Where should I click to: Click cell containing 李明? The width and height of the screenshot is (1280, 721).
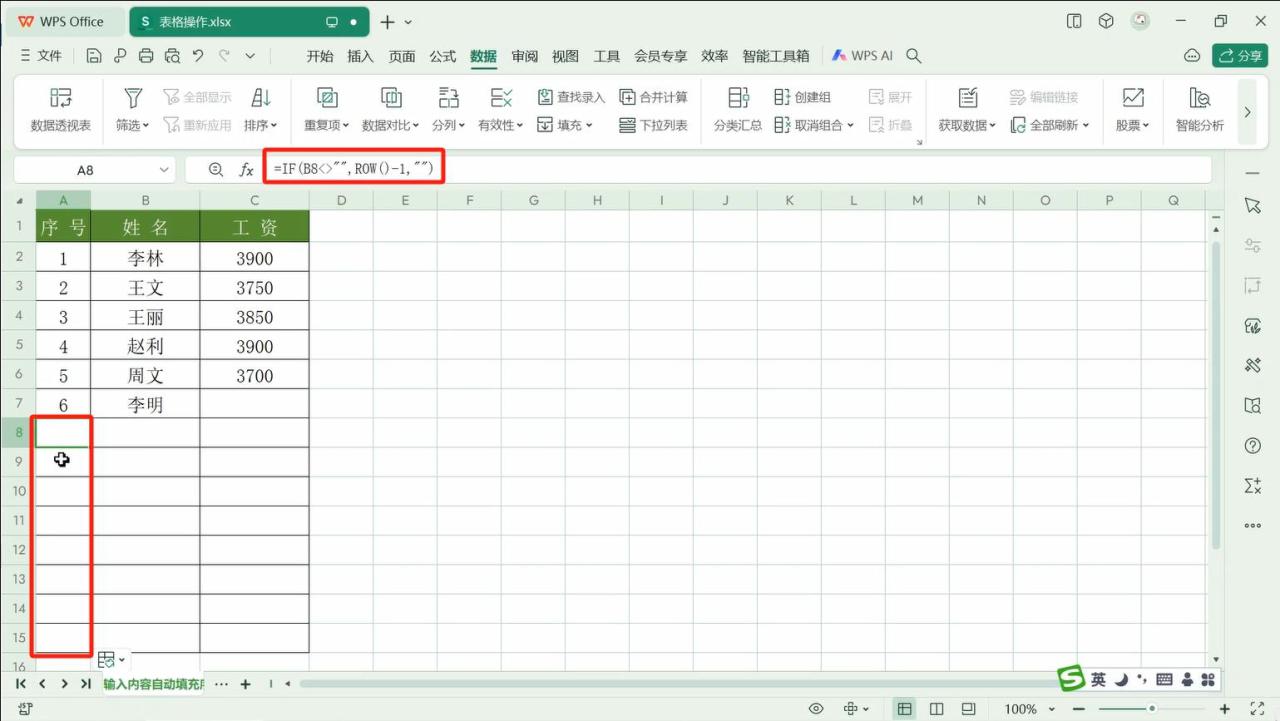point(145,405)
